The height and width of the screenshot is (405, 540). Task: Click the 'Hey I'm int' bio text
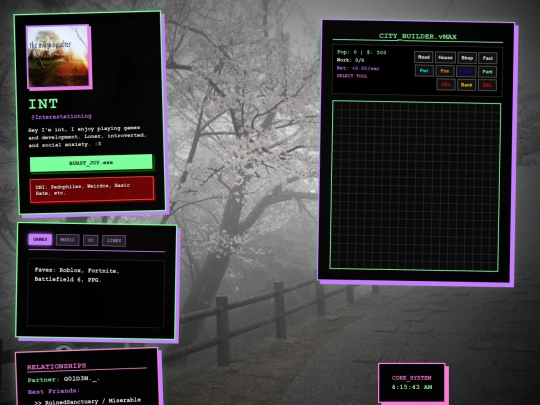(87, 136)
